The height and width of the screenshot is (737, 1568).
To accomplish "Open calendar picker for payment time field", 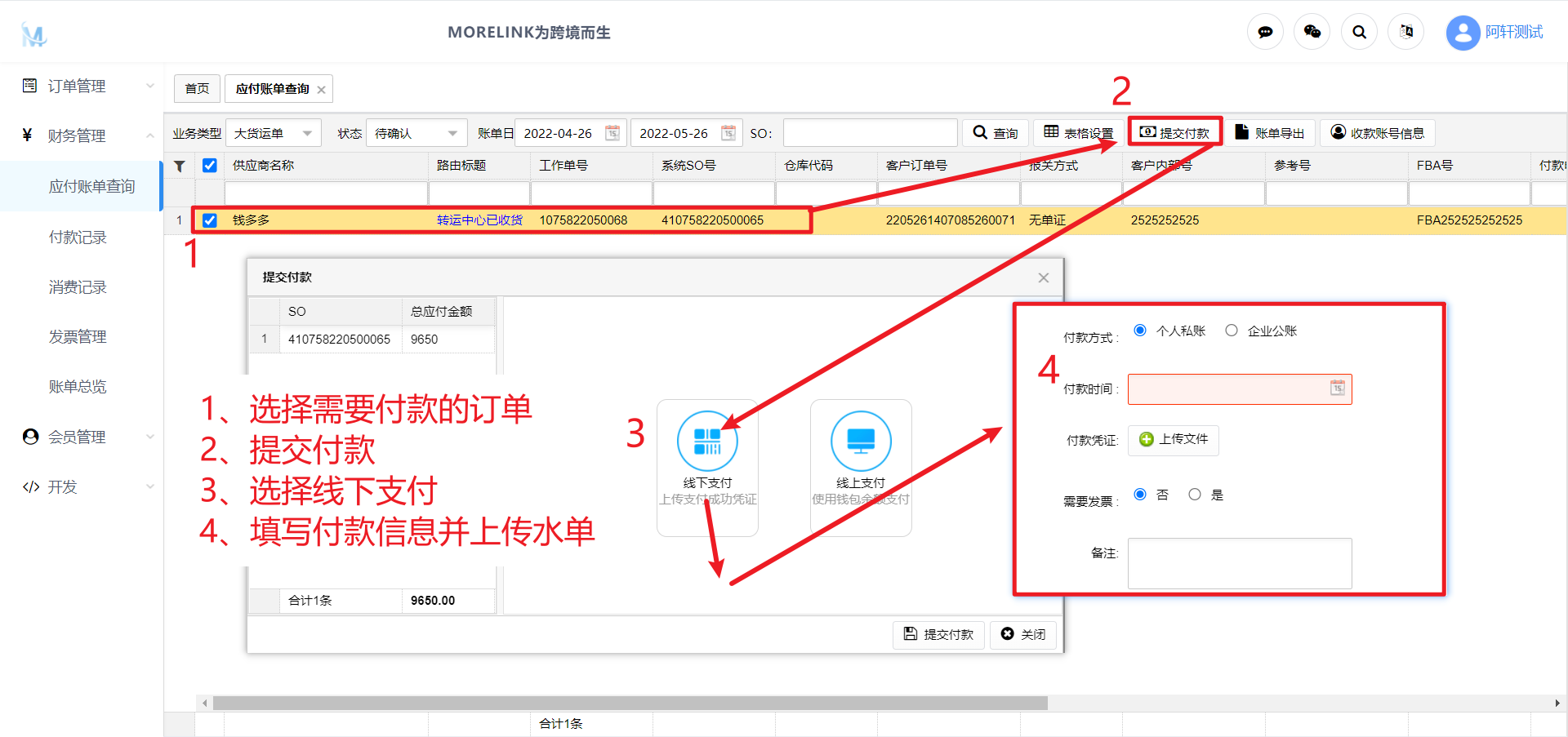I will pyautogui.click(x=1337, y=388).
